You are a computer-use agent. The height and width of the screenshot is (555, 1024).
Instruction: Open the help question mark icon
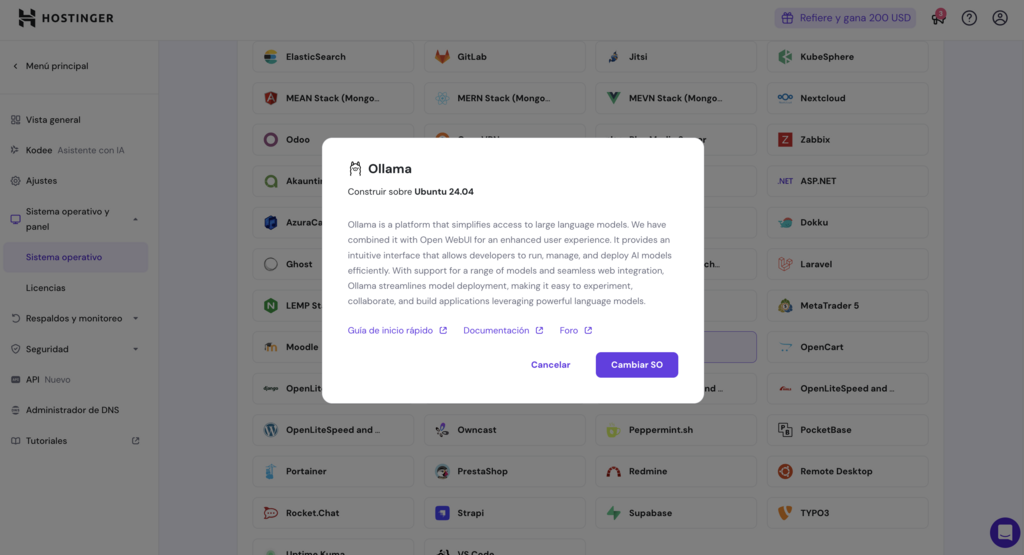point(969,18)
